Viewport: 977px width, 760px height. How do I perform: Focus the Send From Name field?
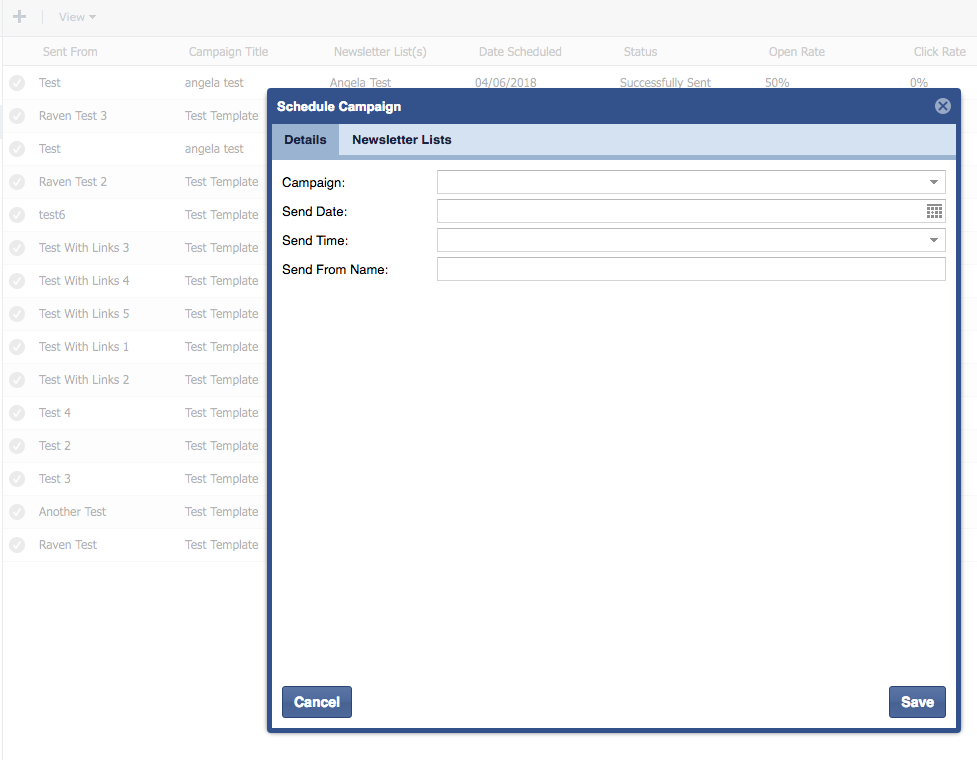click(690, 269)
